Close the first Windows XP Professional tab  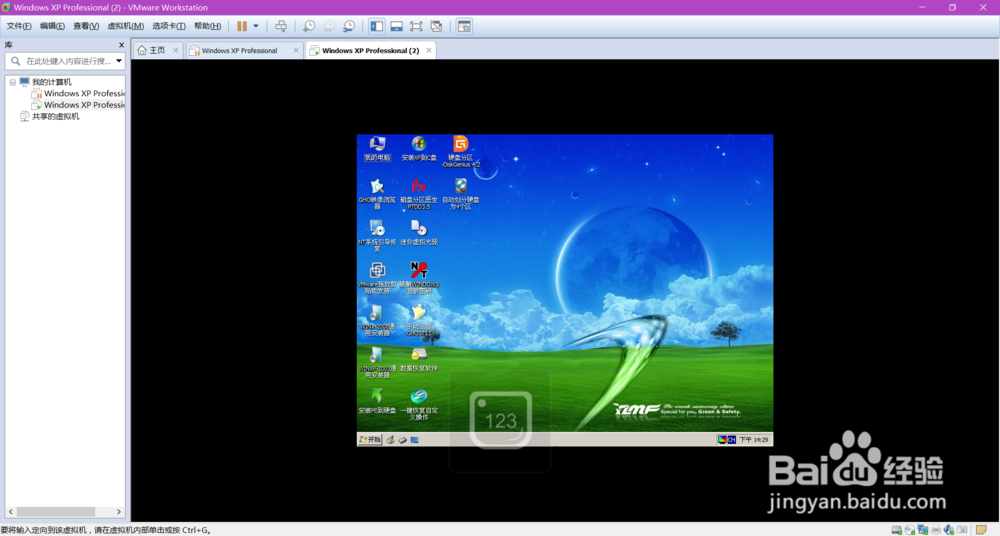click(x=296, y=50)
